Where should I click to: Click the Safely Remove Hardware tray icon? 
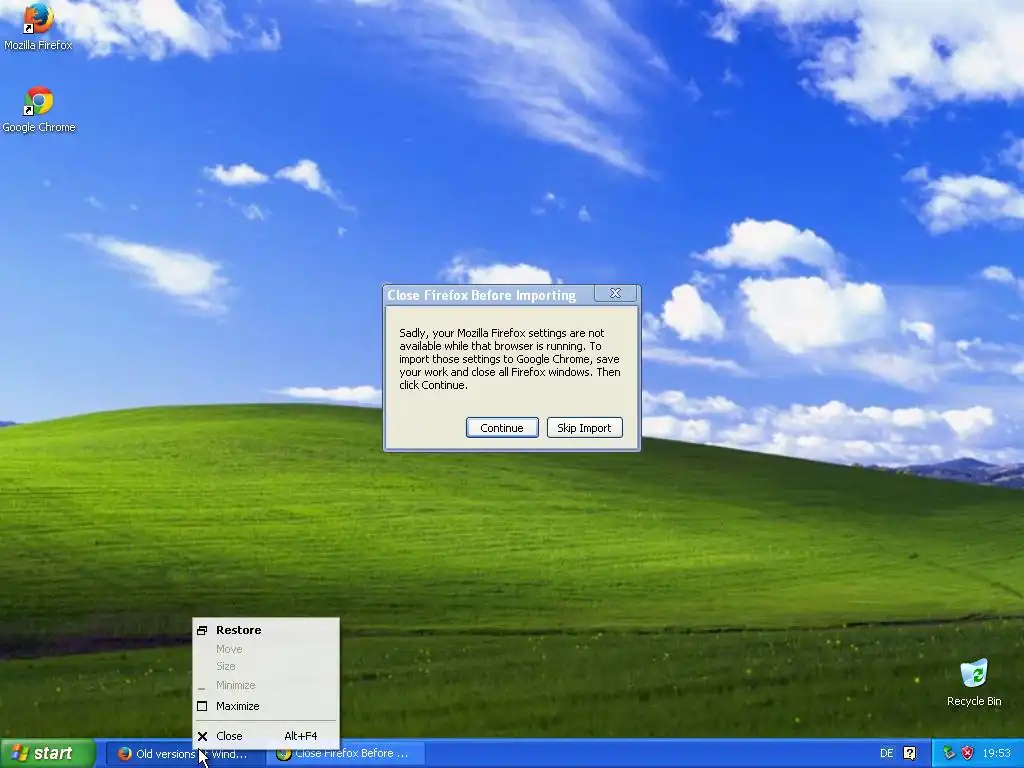pyautogui.click(x=949, y=753)
